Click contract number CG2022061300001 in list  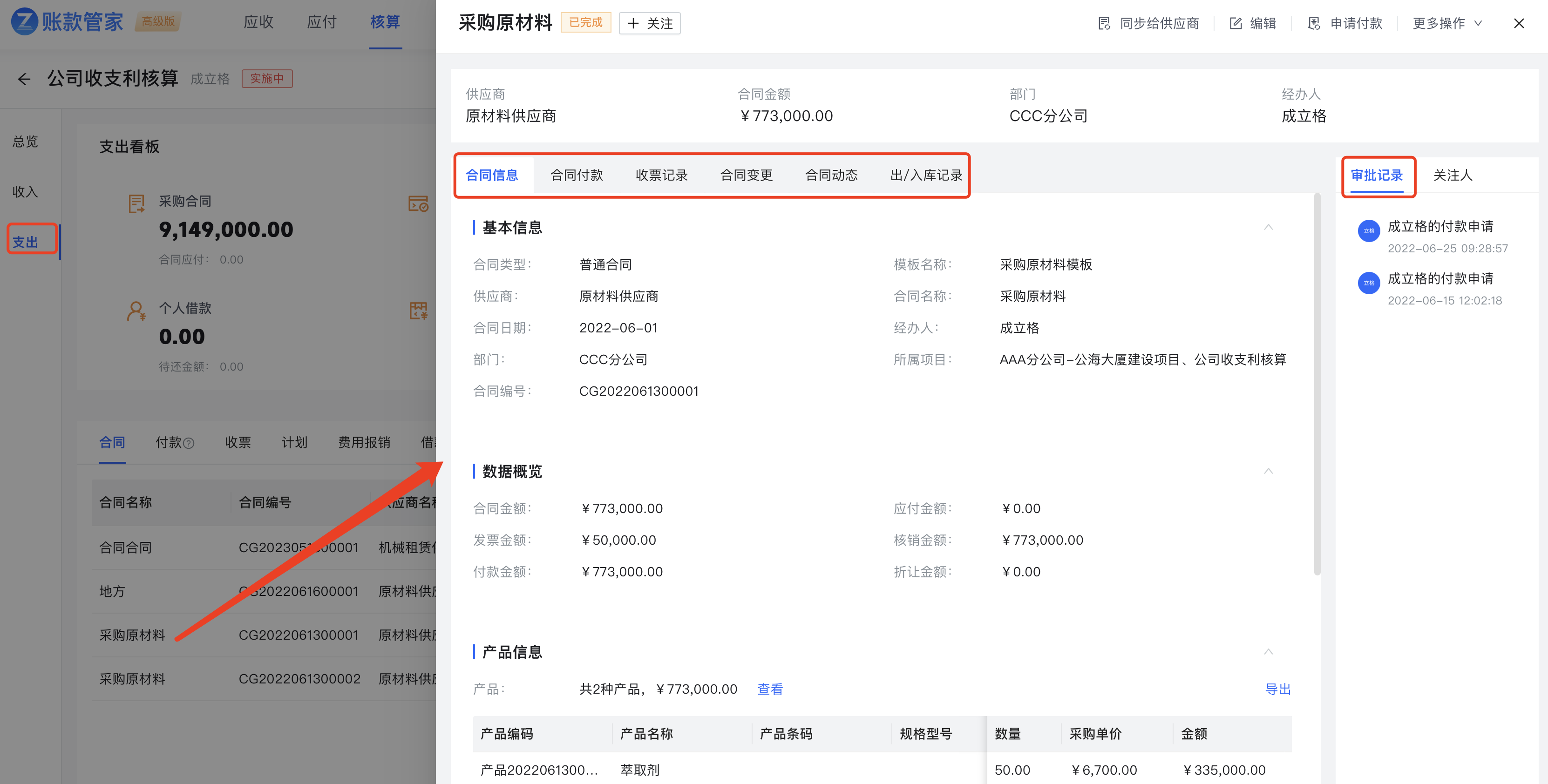[299, 635]
